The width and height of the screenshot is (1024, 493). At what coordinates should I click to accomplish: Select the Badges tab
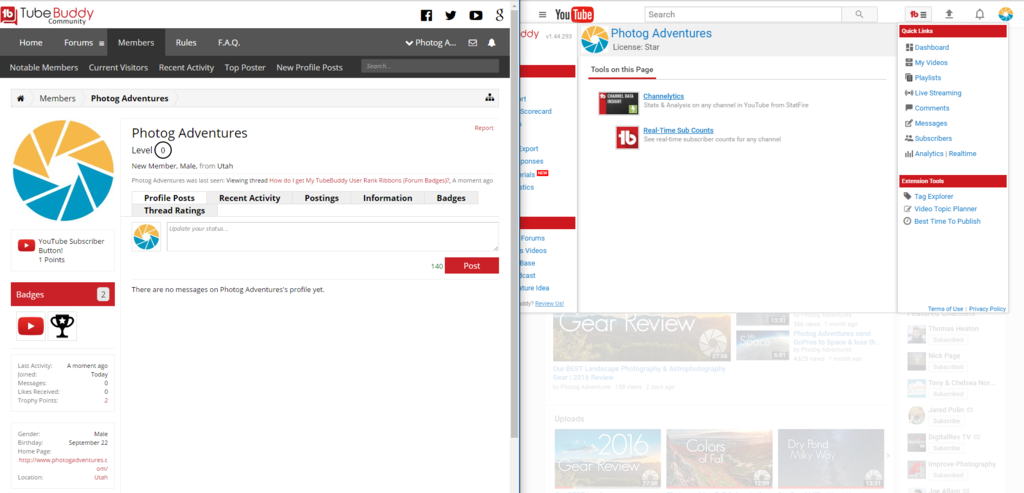451,198
